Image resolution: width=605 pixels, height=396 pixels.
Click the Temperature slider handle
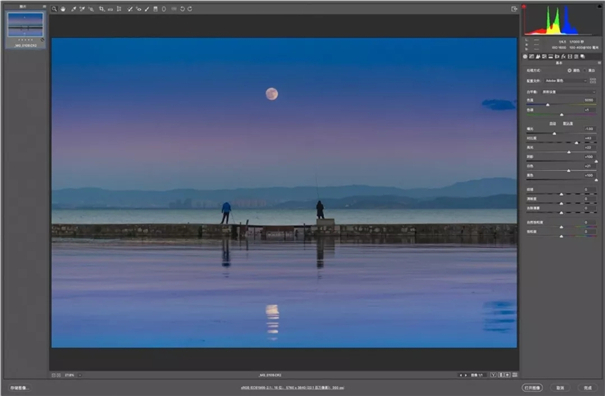click(x=548, y=105)
